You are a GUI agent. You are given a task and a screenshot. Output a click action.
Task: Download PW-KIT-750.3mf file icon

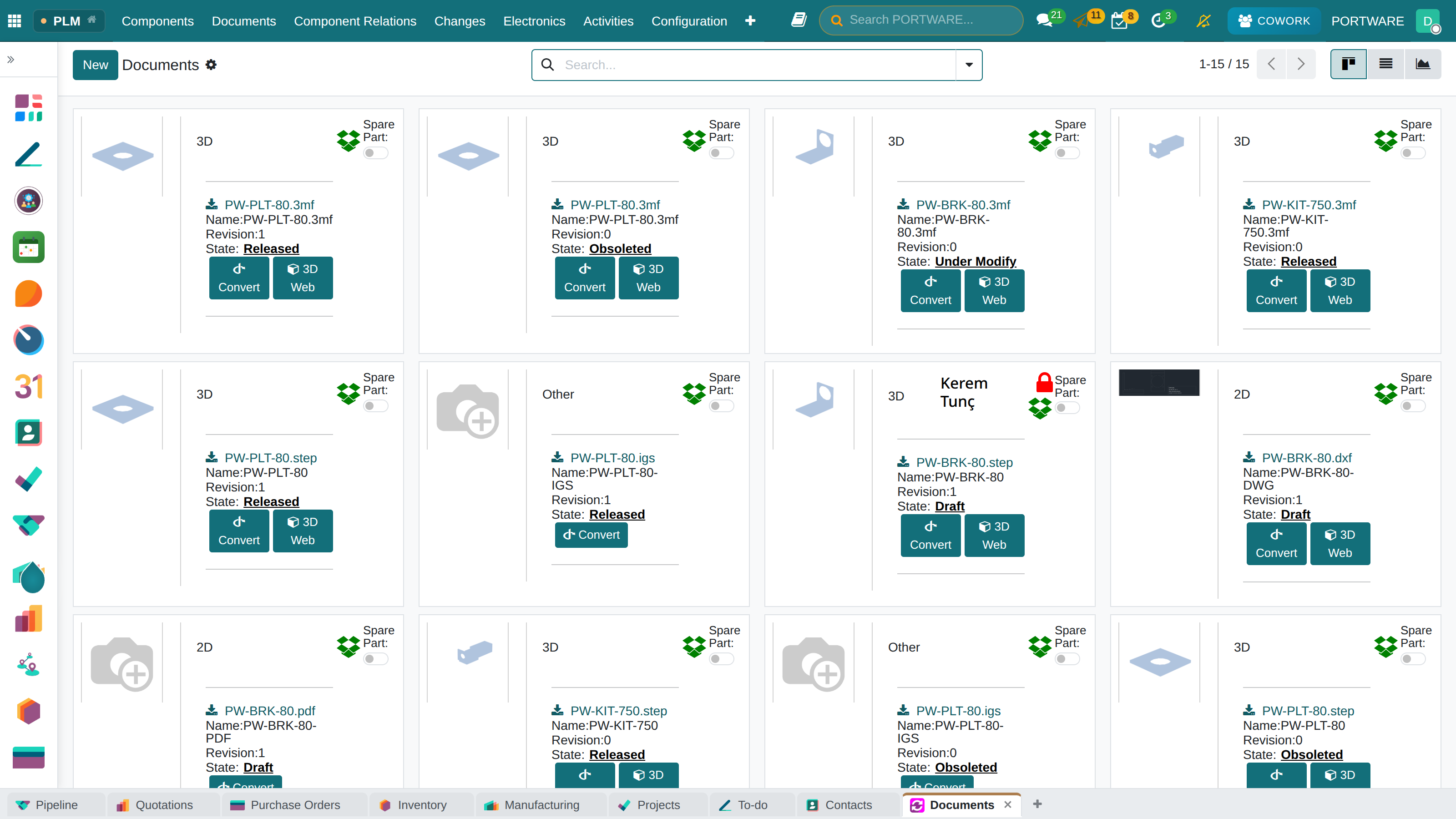(1249, 204)
